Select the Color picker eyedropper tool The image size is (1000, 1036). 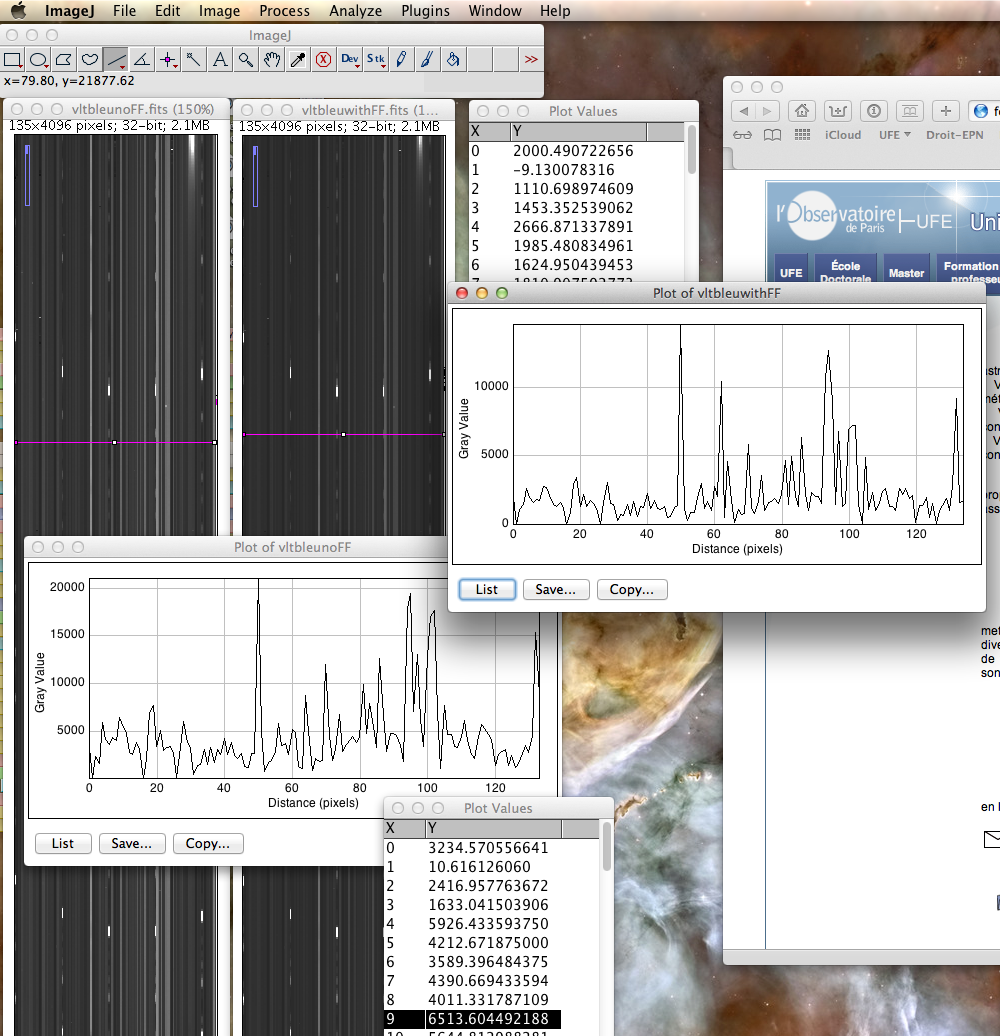coord(297,59)
